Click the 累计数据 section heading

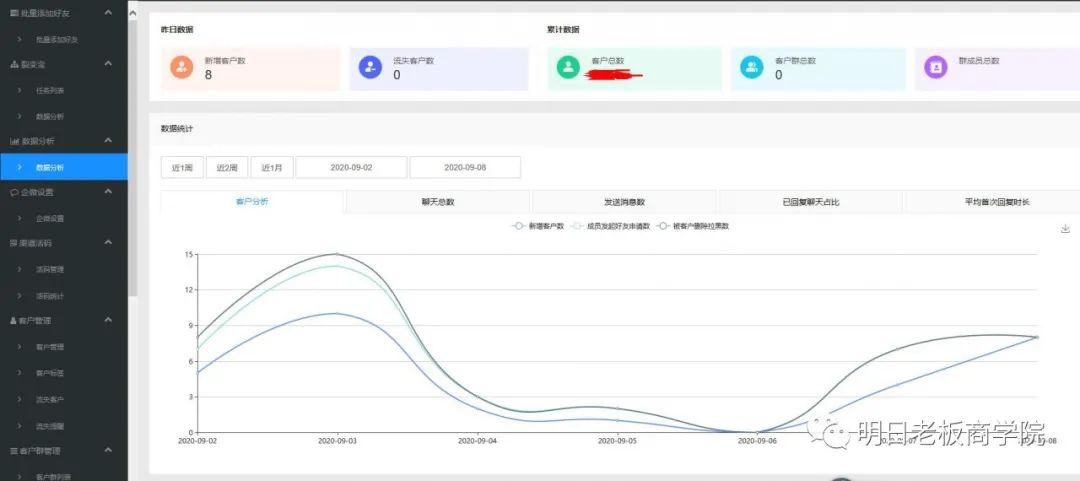pyautogui.click(x=563, y=30)
